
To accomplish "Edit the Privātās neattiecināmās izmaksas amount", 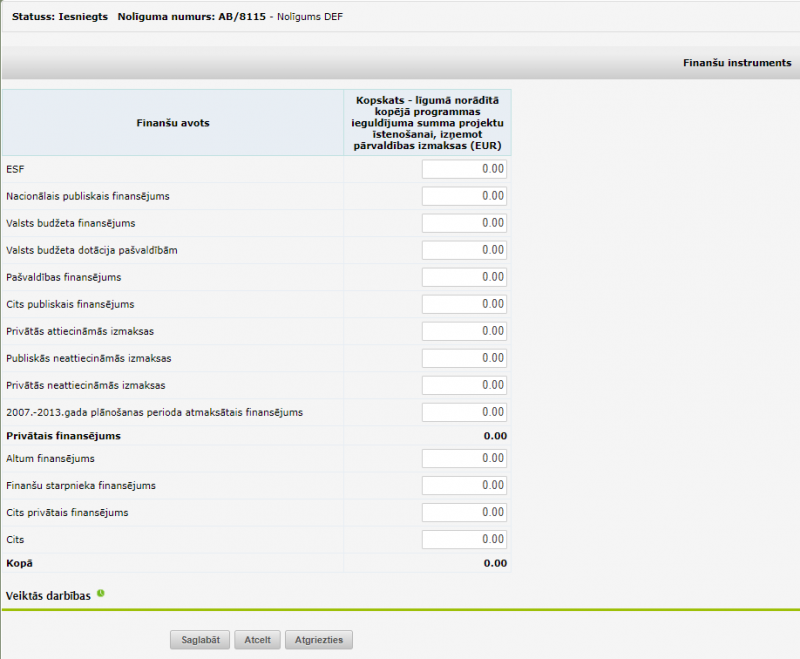I will [x=464, y=385].
